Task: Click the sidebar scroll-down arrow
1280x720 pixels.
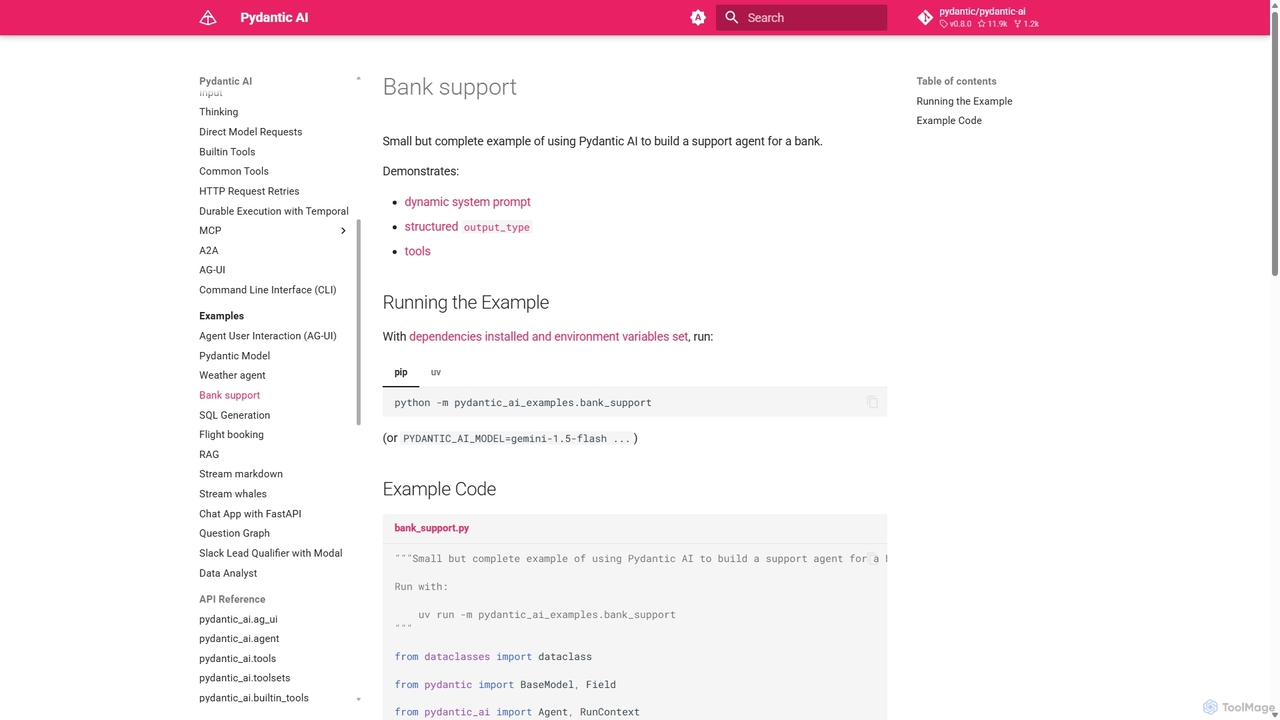Action: (358, 699)
